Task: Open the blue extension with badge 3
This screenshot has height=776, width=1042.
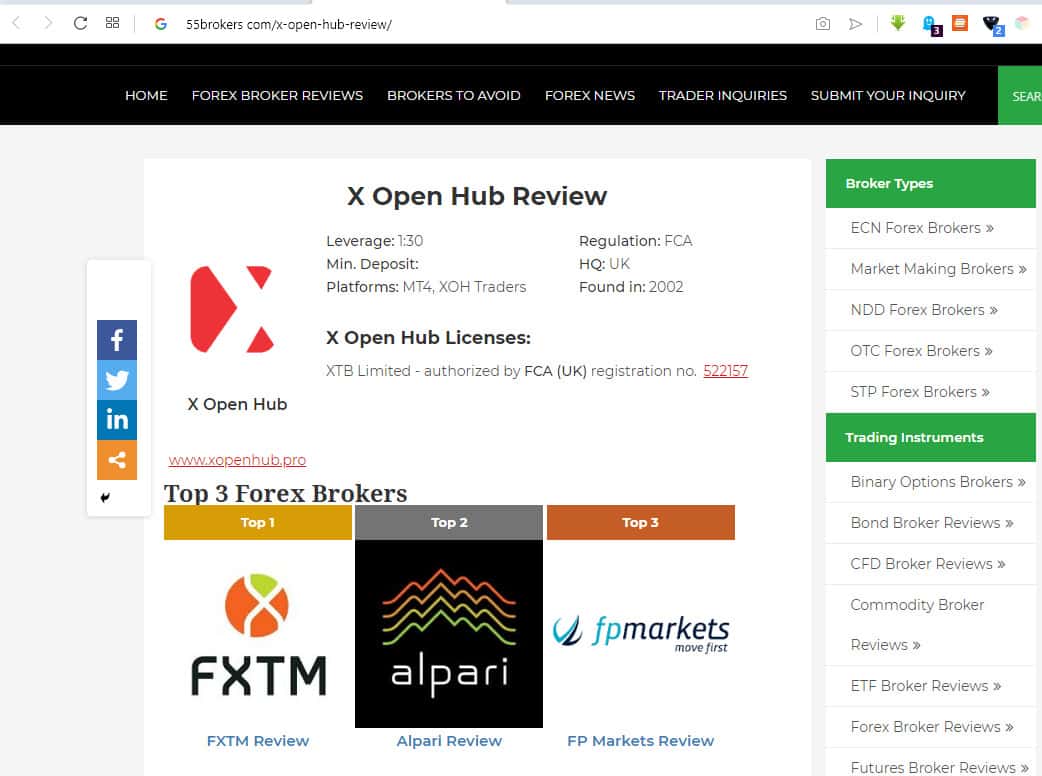Action: 932,25
